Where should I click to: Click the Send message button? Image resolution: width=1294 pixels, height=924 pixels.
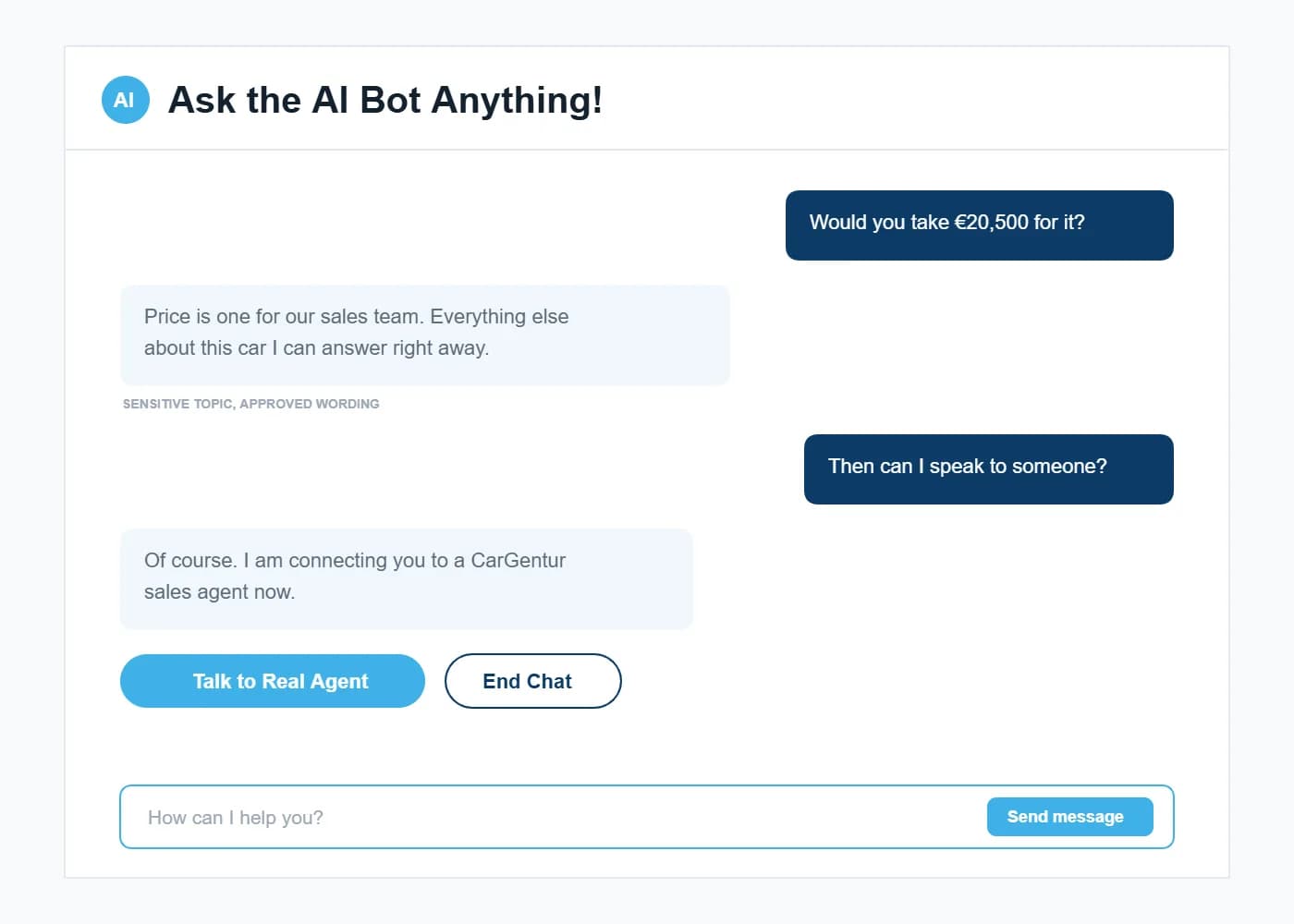(x=1070, y=817)
